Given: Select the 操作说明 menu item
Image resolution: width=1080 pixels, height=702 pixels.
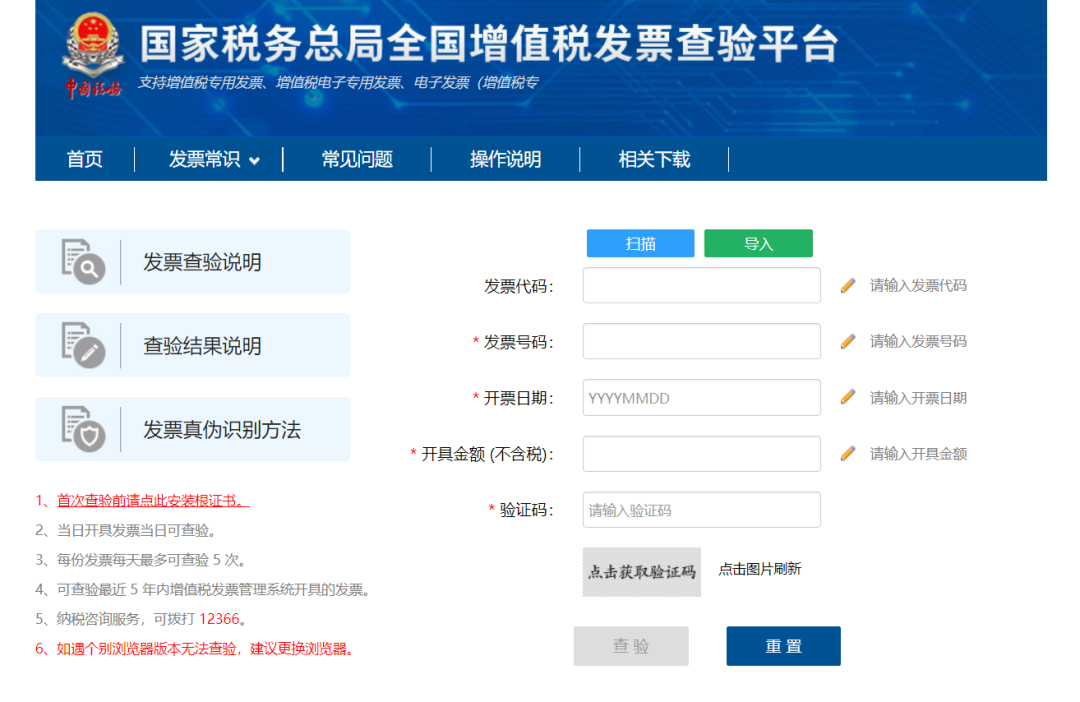Looking at the screenshot, I should coord(506,159).
